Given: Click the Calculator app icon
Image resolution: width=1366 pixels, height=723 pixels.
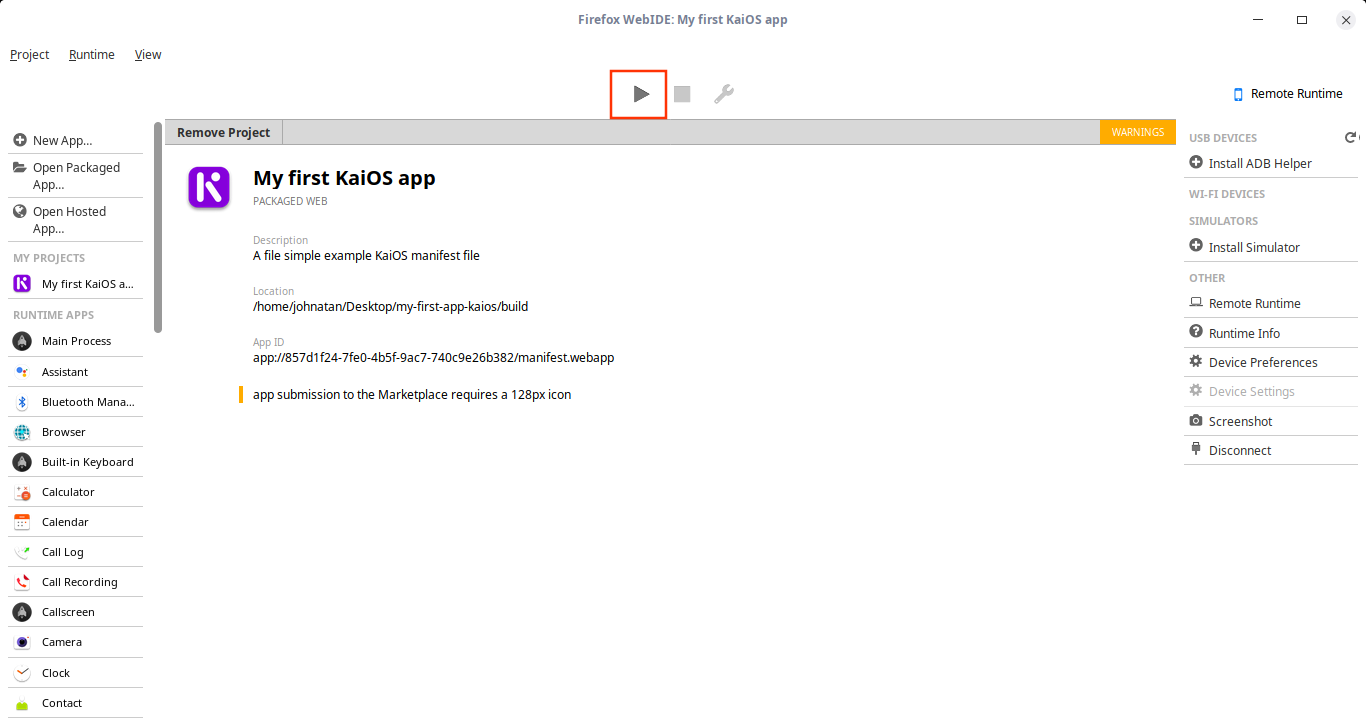Looking at the screenshot, I should pyautogui.click(x=22, y=492).
